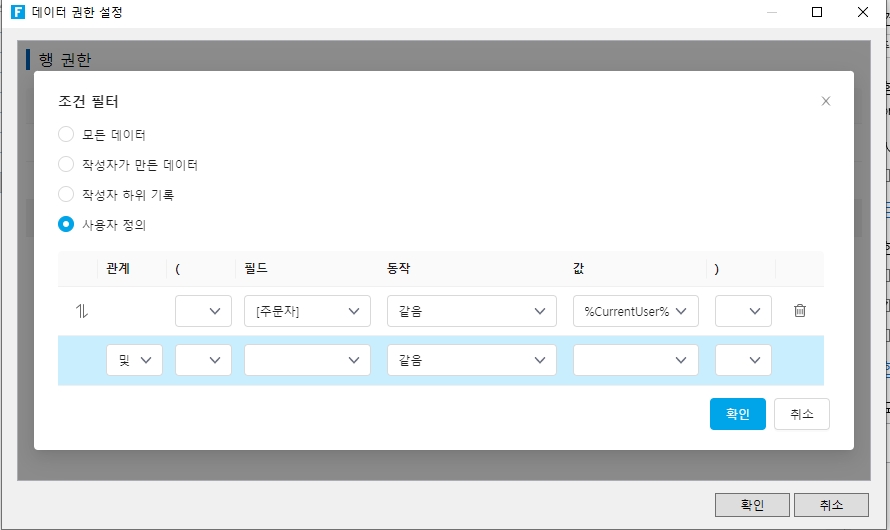This screenshot has width=890, height=530.
Task: Open first row 같음 operation dropdown
Action: 471,311
